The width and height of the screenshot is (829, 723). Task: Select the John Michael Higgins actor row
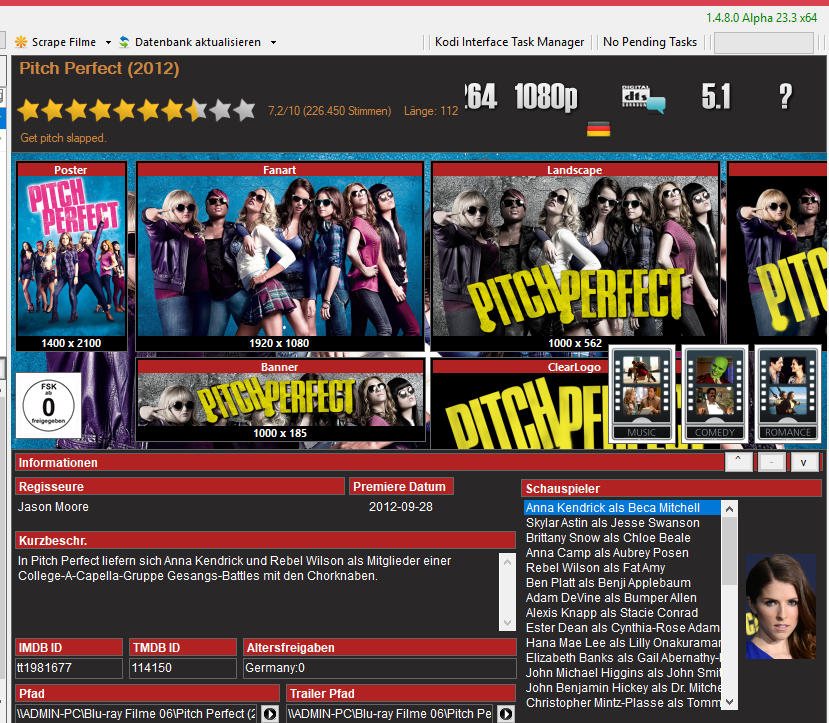[622, 673]
